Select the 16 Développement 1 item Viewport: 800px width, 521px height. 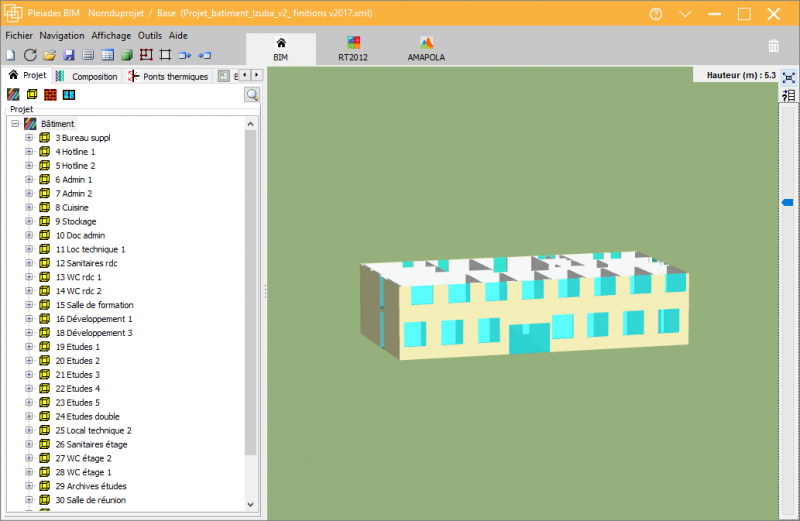coord(94,319)
